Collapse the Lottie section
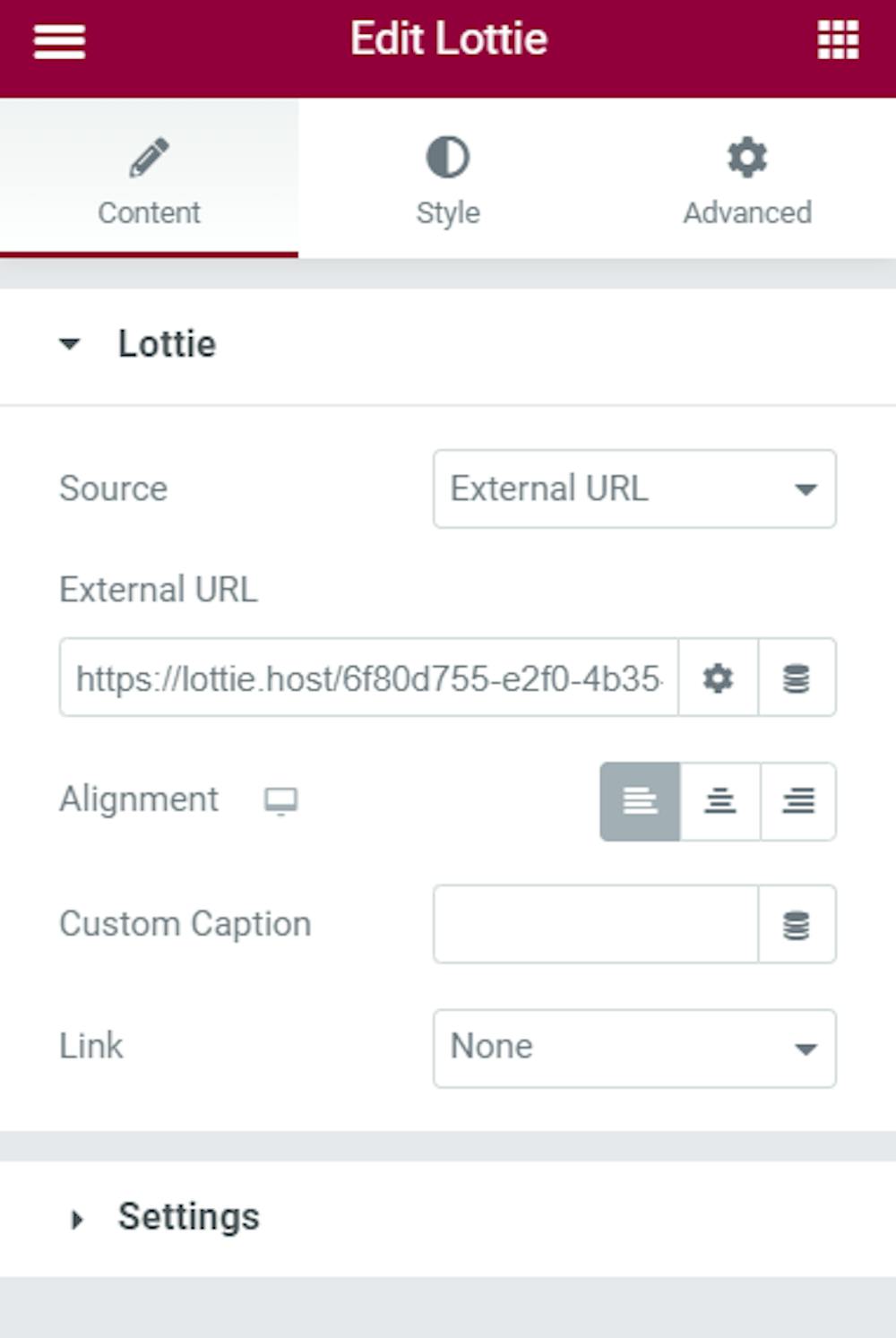 tap(167, 344)
